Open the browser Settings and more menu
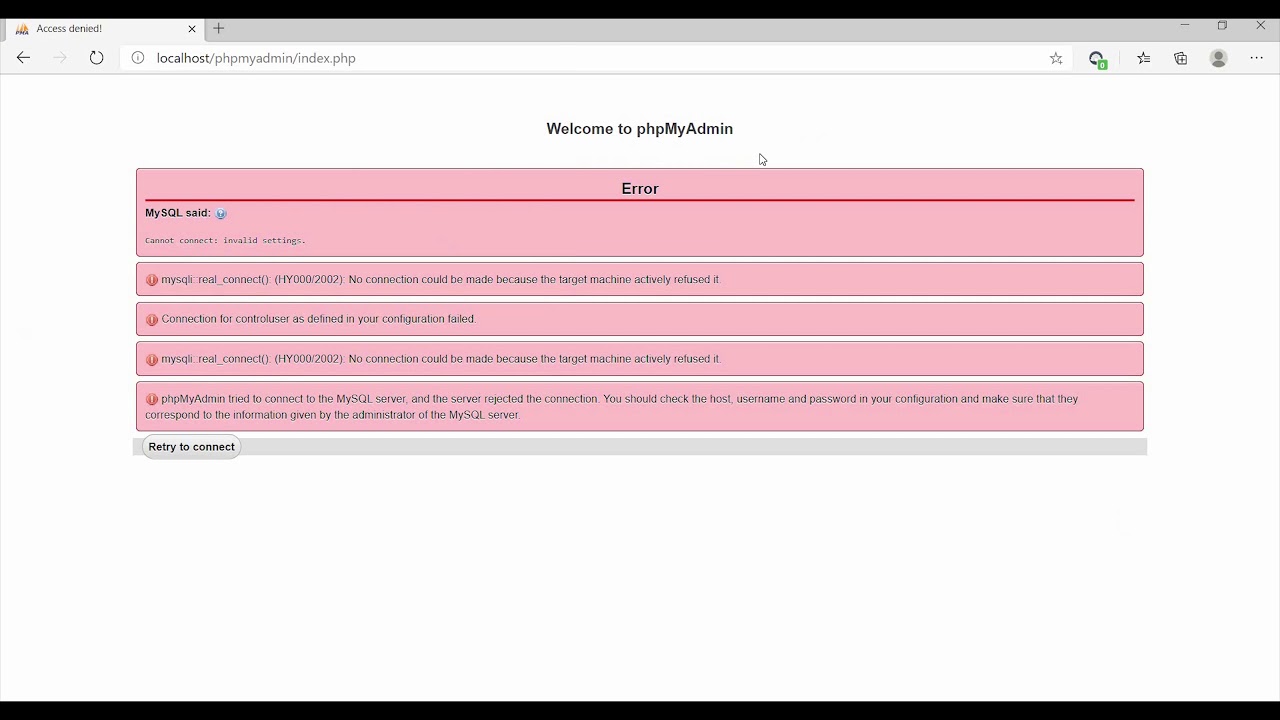 (x=1257, y=58)
